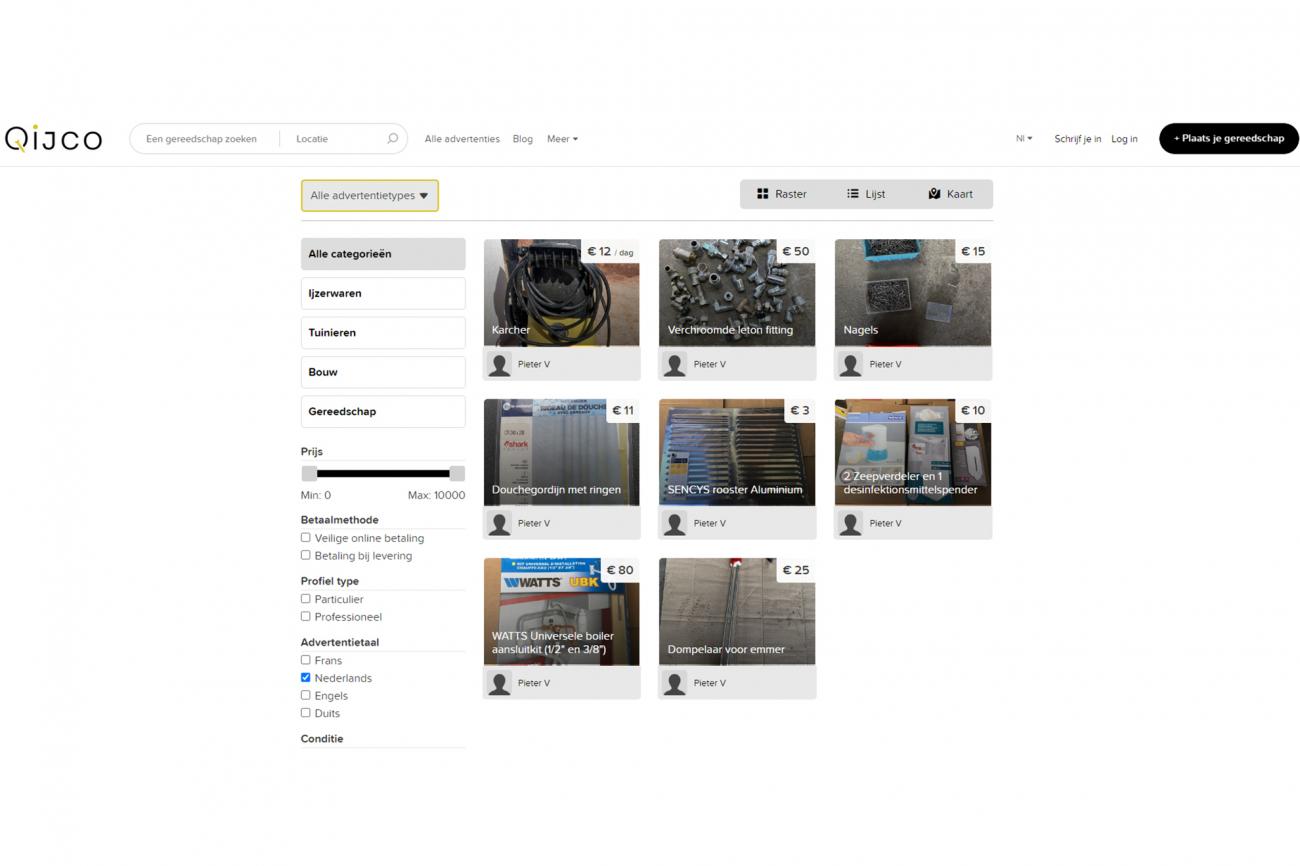Select the Gereedschap category
The width and height of the screenshot is (1300, 866).
[x=383, y=412]
